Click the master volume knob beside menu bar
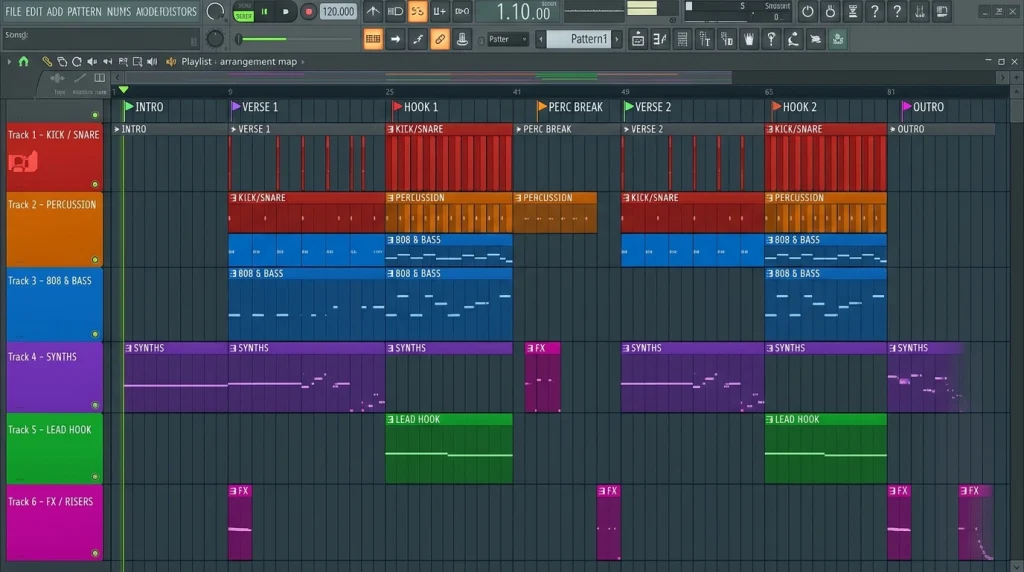 pos(215,11)
